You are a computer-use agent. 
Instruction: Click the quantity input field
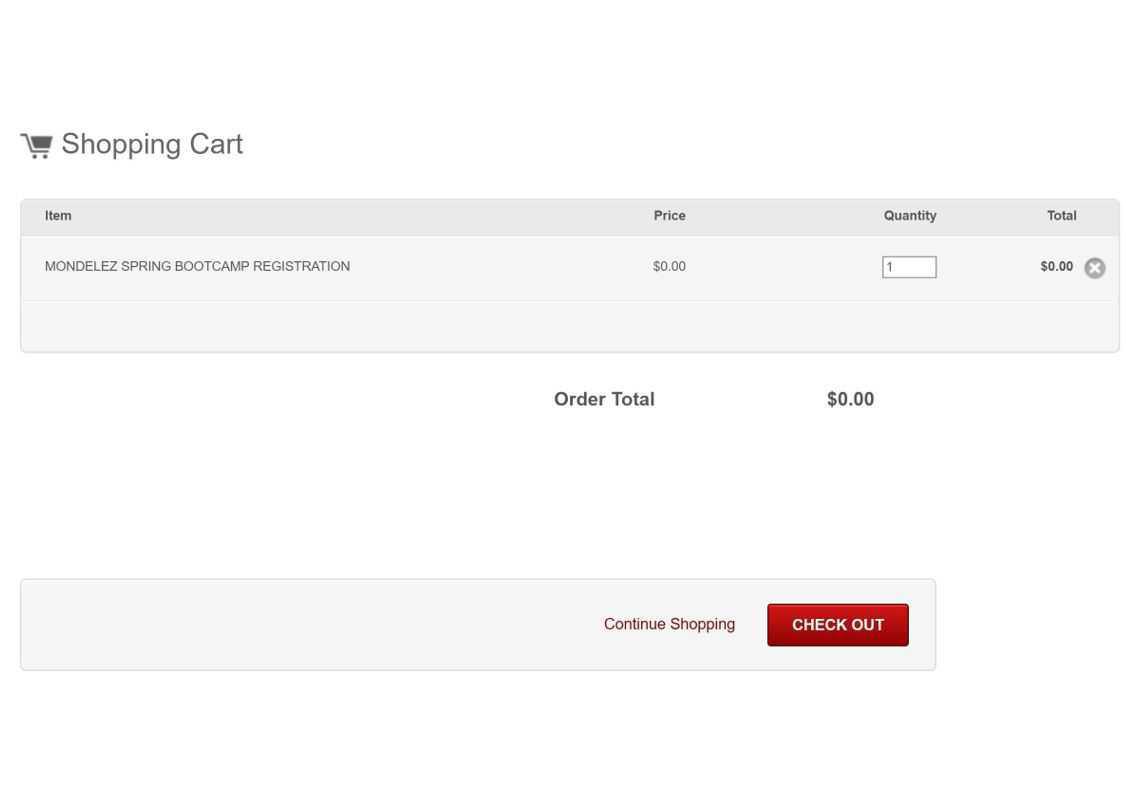[909, 267]
